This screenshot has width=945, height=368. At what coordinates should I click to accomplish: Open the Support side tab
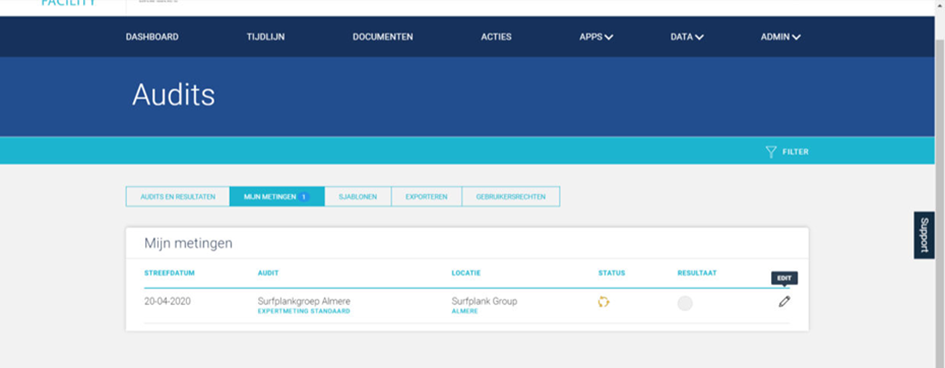click(x=924, y=235)
